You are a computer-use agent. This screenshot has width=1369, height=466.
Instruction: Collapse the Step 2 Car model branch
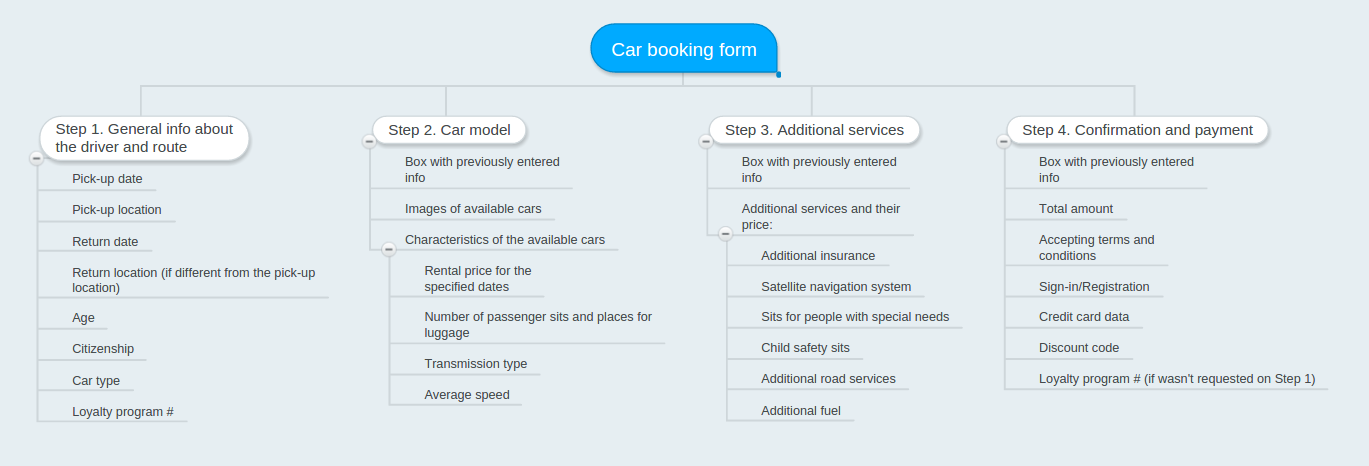click(369, 142)
